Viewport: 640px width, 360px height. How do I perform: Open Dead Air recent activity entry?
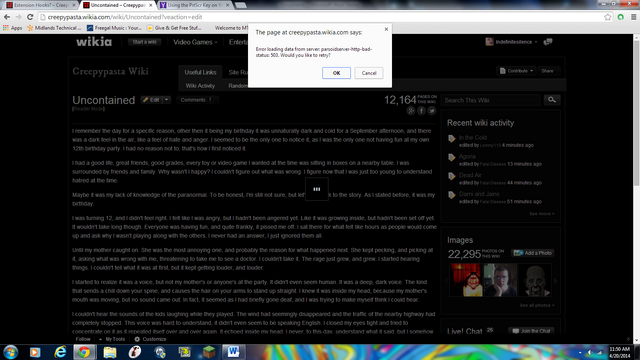[x=470, y=175]
